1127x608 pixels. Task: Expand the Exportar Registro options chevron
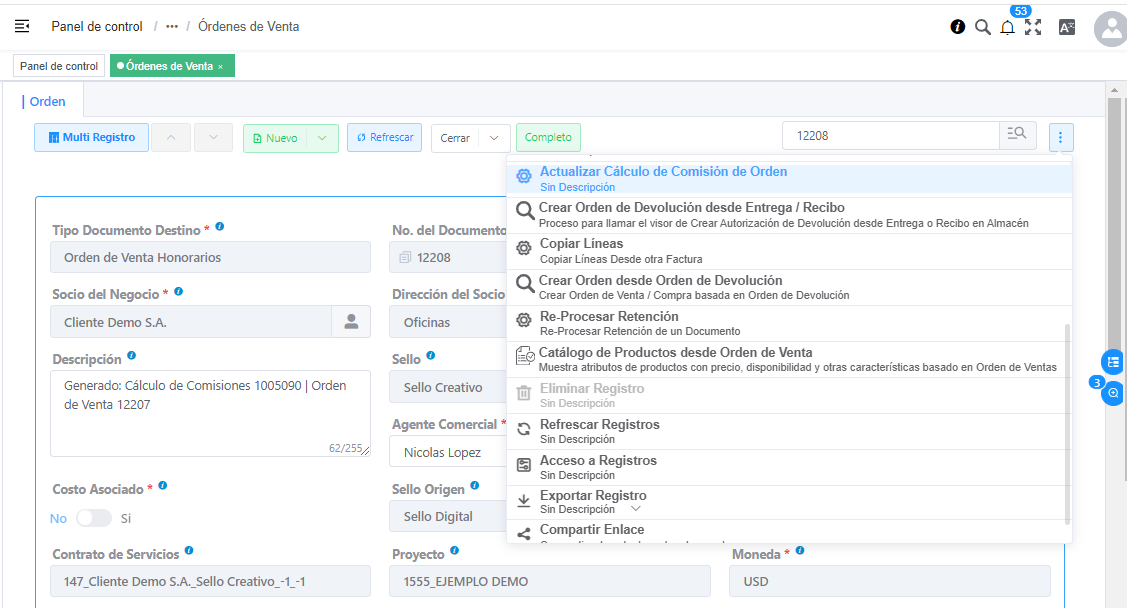tap(634, 509)
